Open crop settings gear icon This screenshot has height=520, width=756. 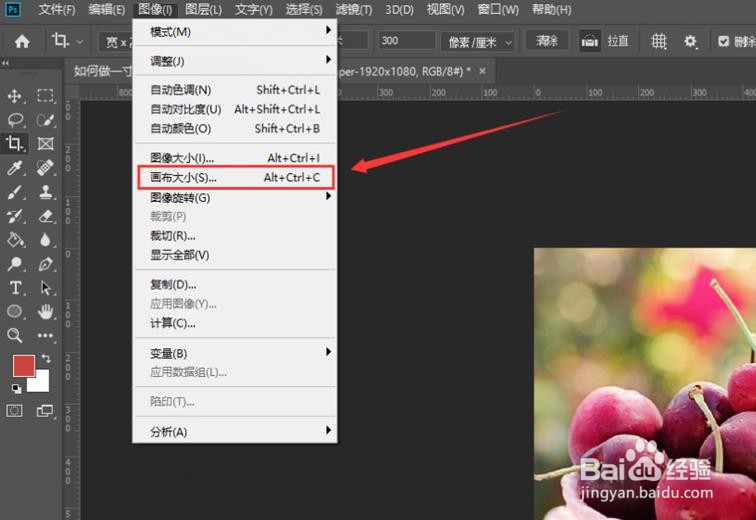click(690, 41)
